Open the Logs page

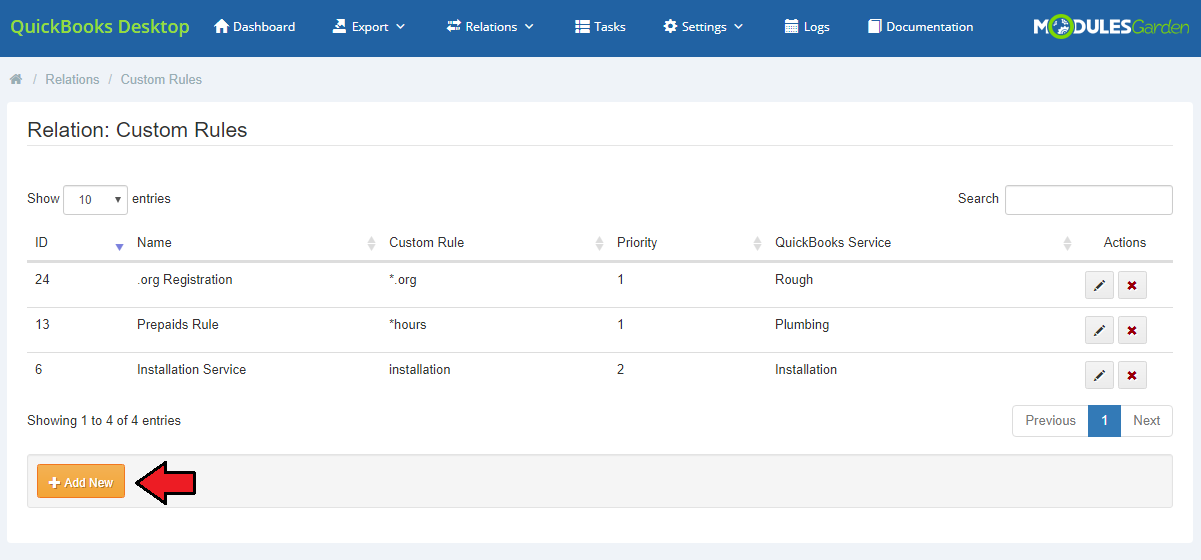[807, 27]
